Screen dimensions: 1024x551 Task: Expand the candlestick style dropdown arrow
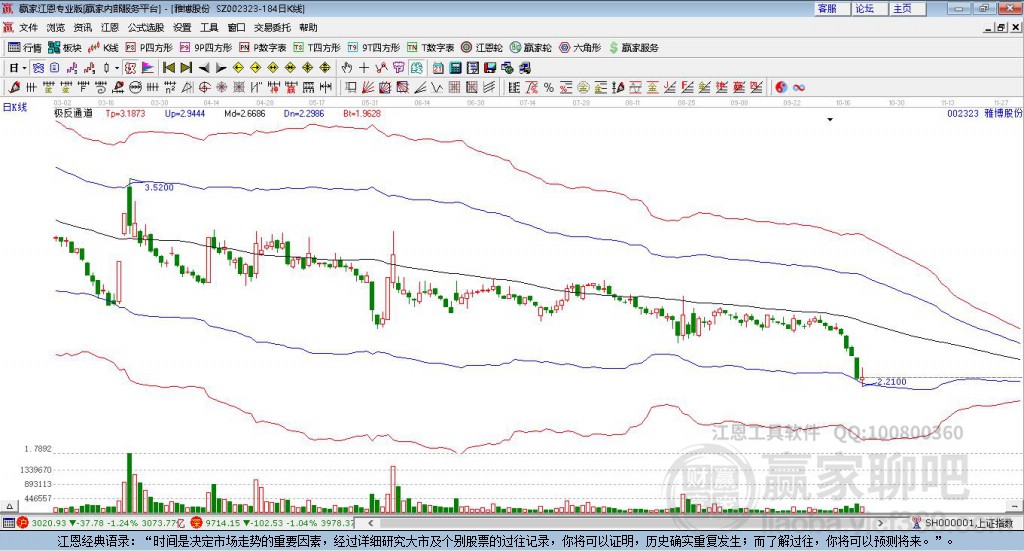click(x=117, y=68)
